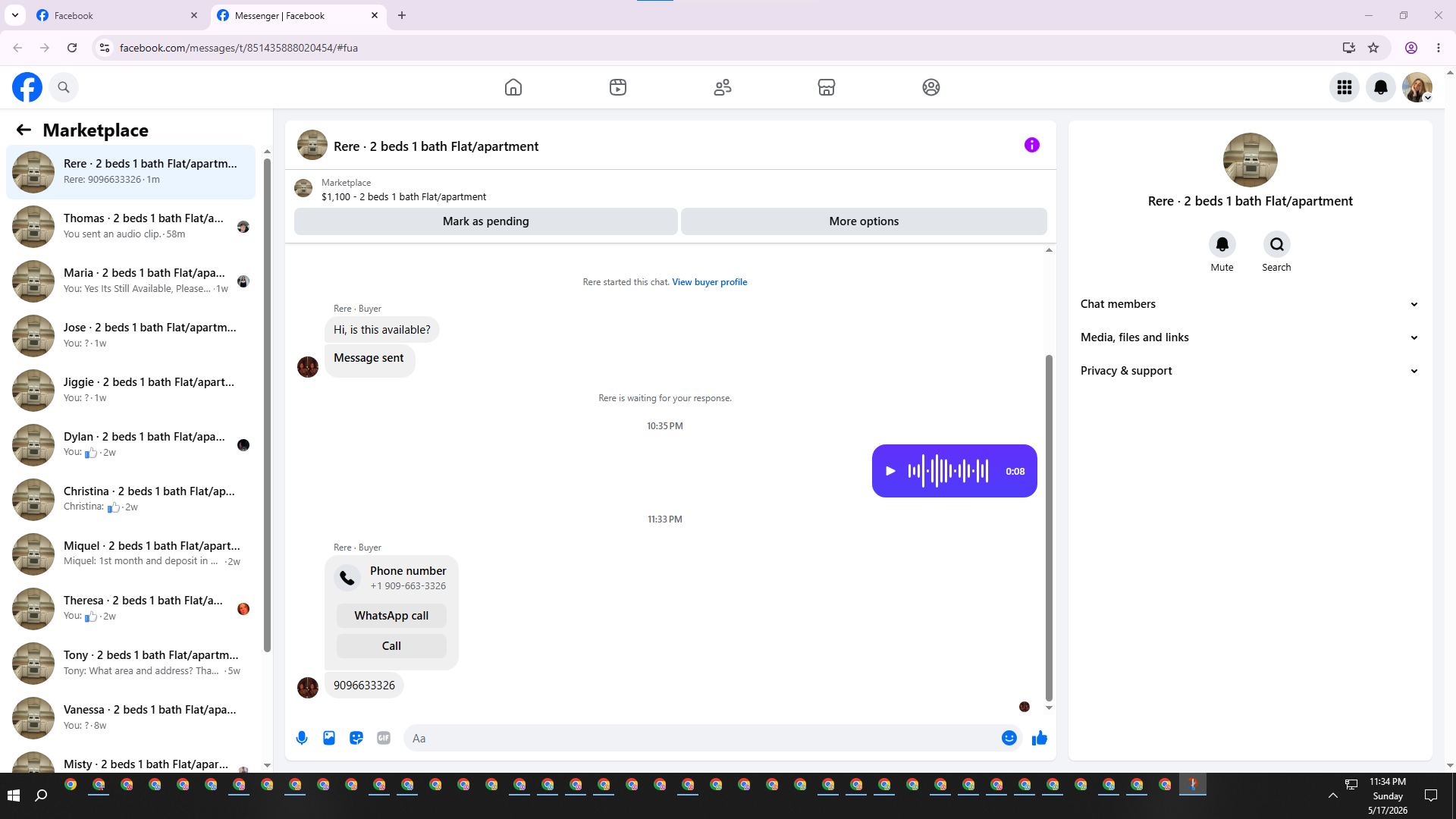Image resolution: width=1456 pixels, height=819 pixels.
Task: Go to the Home feed icon
Action: pos(513,87)
